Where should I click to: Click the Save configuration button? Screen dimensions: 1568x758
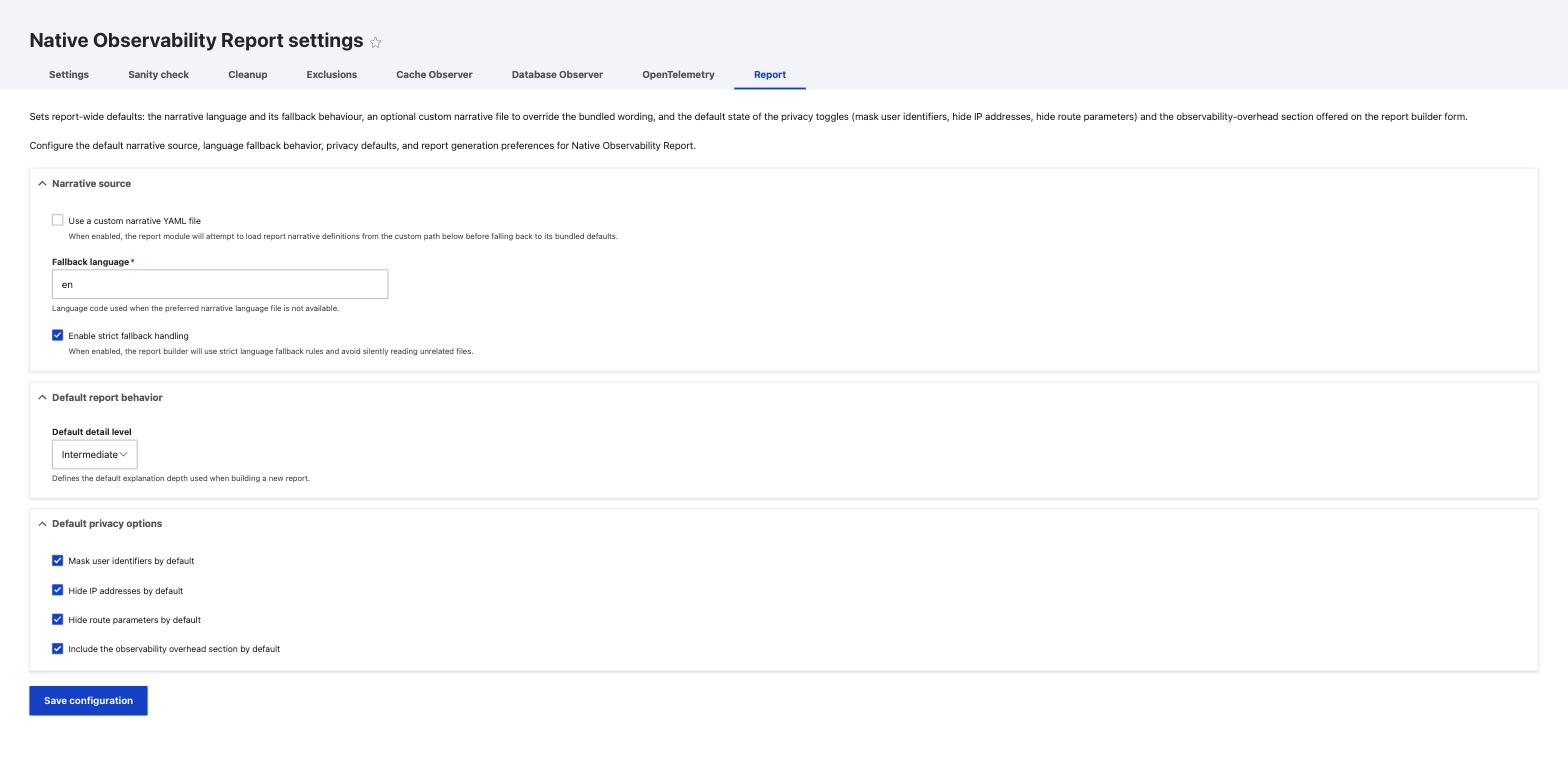tap(88, 701)
